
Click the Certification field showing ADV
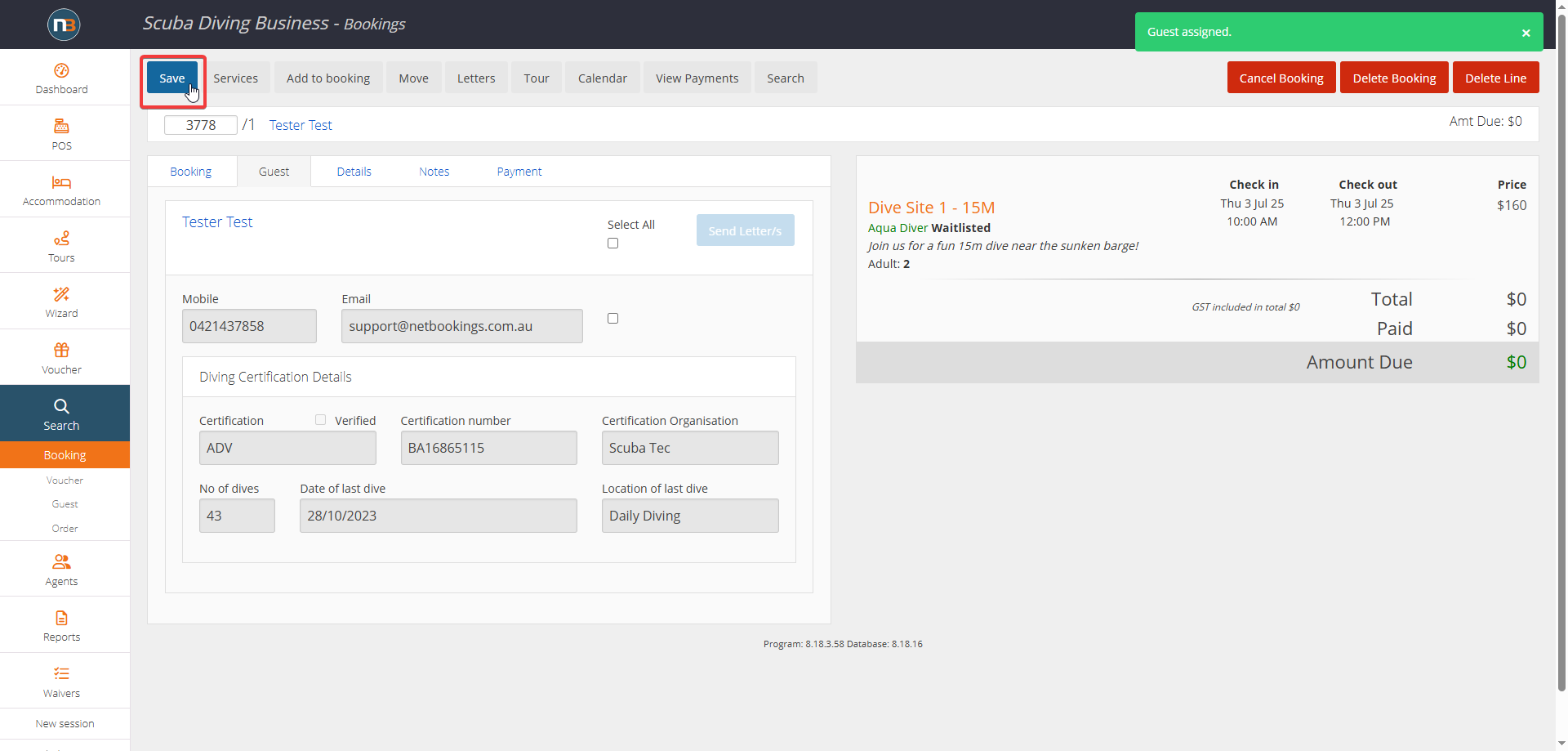[x=287, y=448]
